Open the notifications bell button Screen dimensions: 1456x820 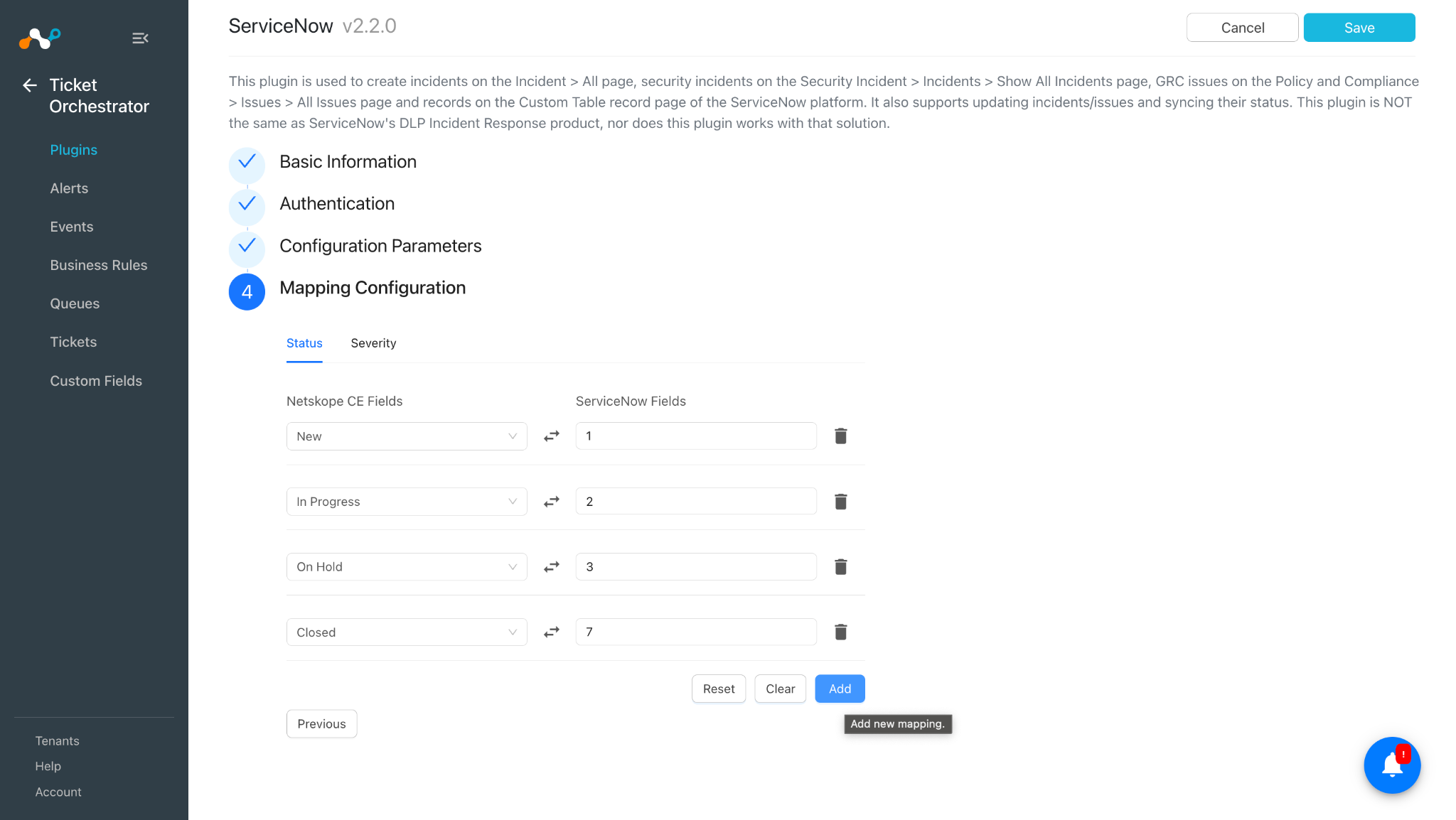(1392, 765)
